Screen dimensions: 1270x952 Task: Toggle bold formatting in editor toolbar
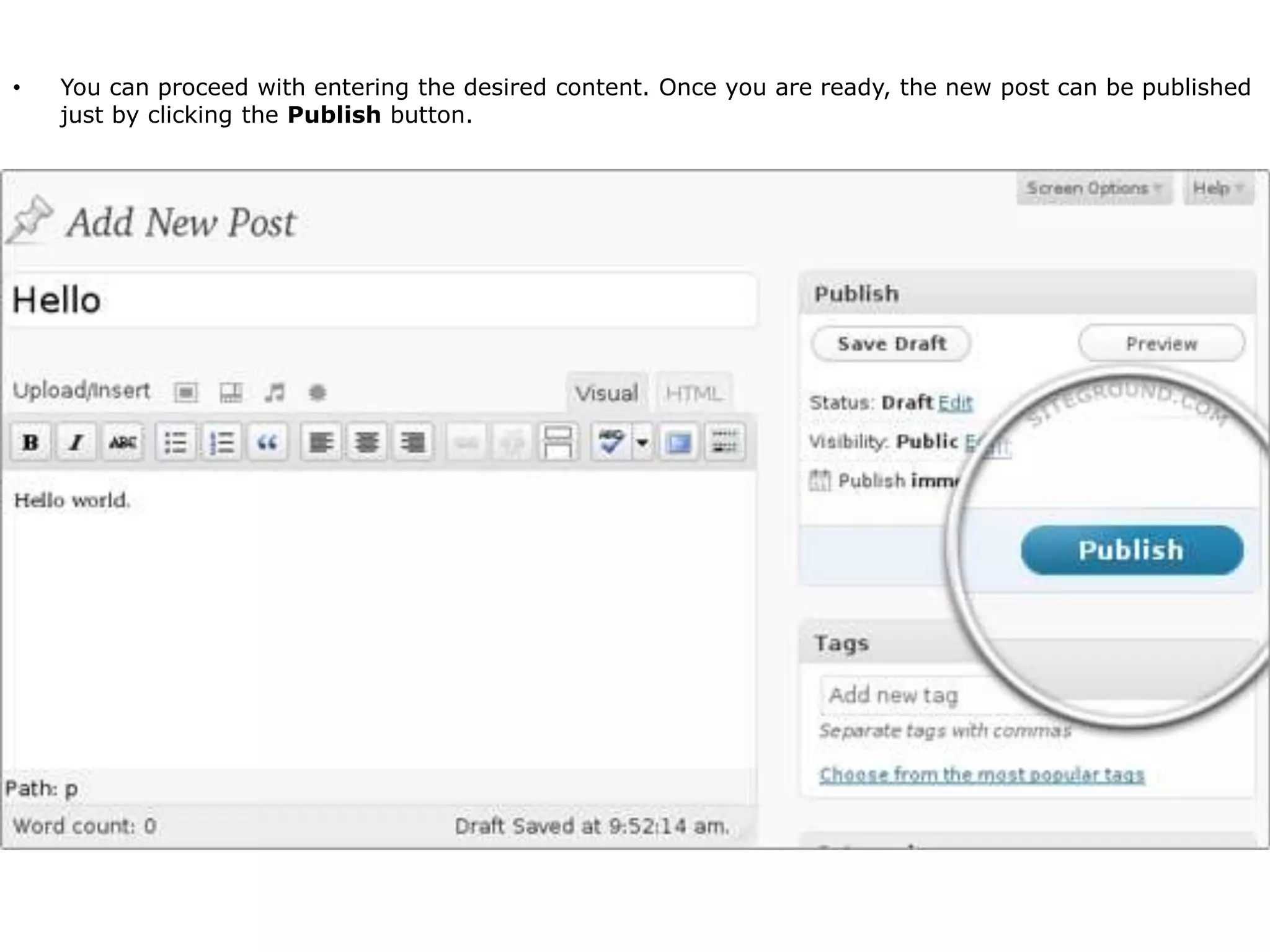[30, 442]
